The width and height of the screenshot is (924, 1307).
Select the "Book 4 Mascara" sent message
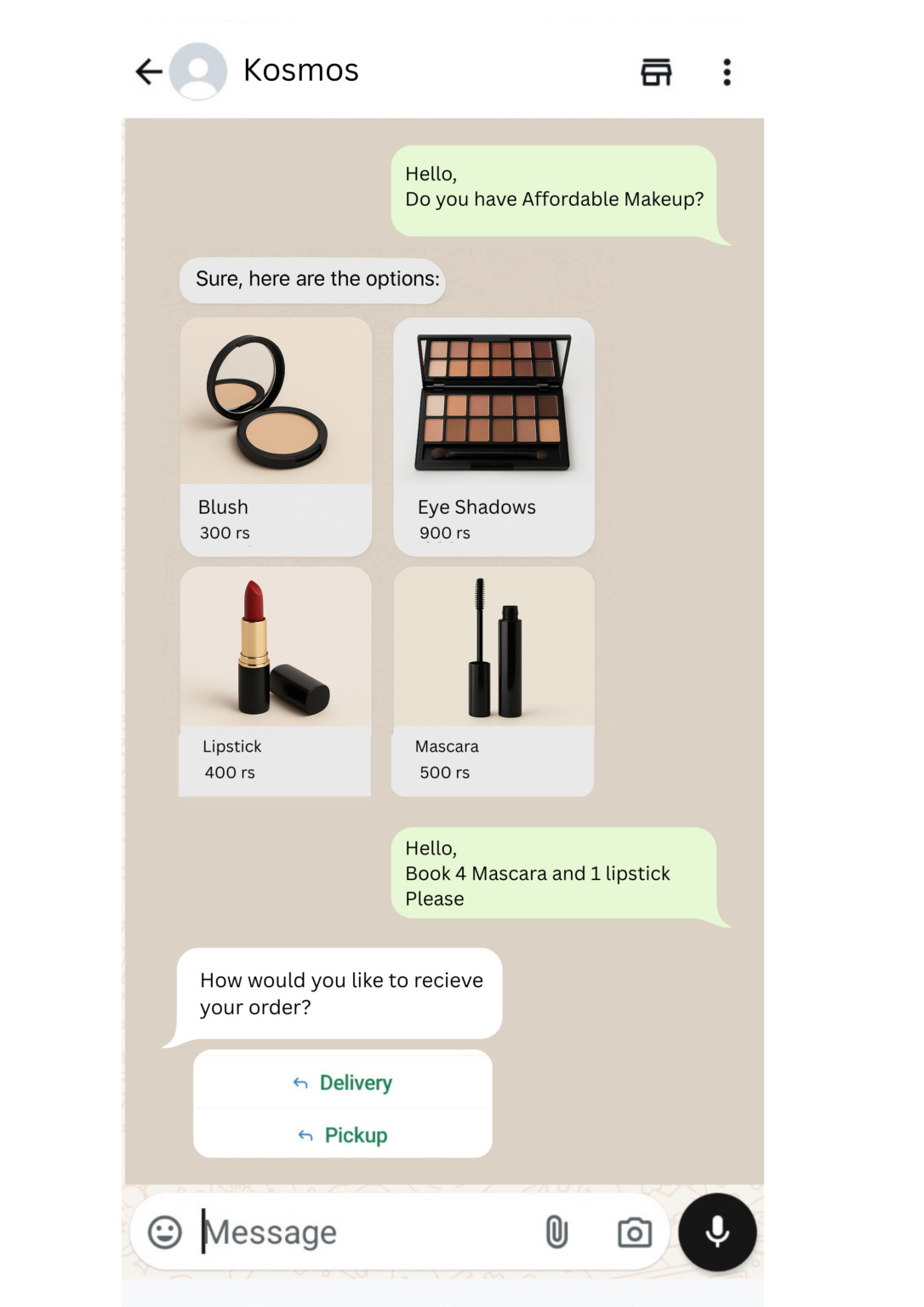(x=554, y=873)
